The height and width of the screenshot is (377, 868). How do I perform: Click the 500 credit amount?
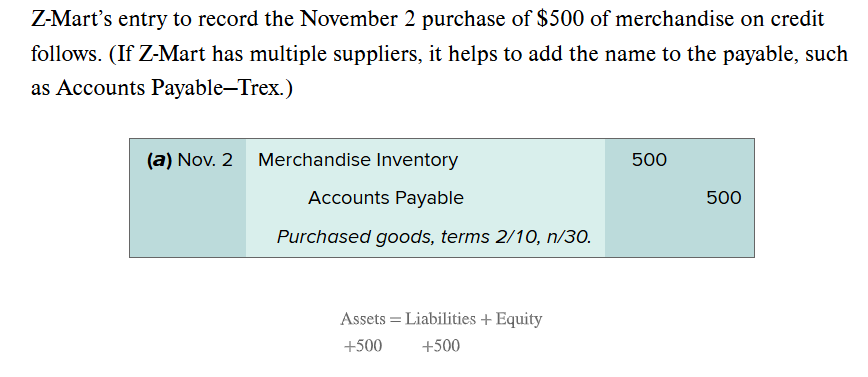click(724, 198)
